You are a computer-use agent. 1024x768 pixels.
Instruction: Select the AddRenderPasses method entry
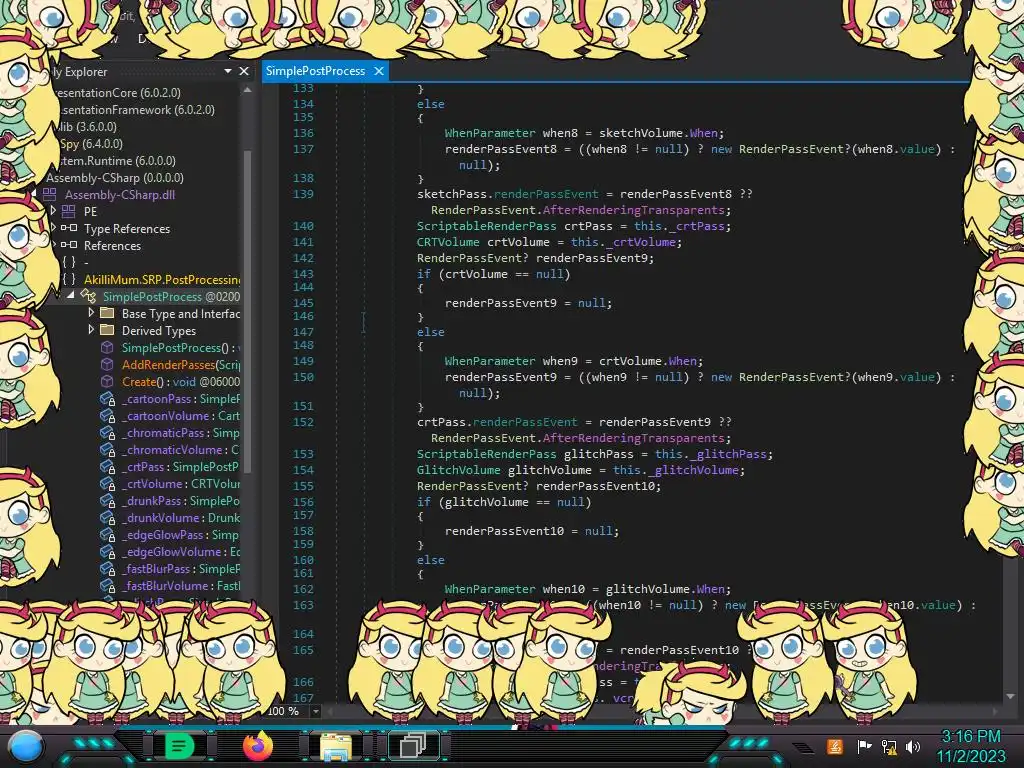click(181, 364)
